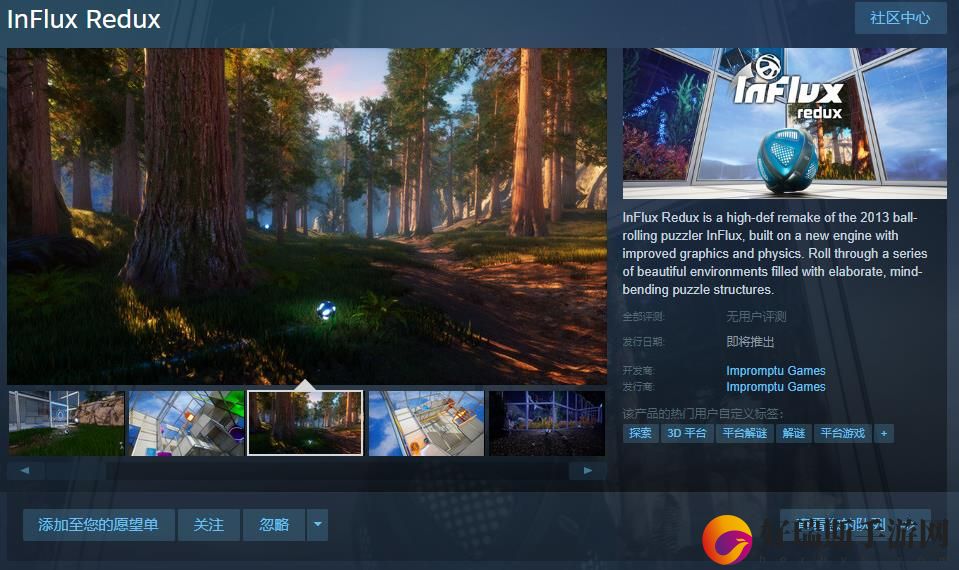
Task: Click the game description paragraph
Action: coord(775,253)
